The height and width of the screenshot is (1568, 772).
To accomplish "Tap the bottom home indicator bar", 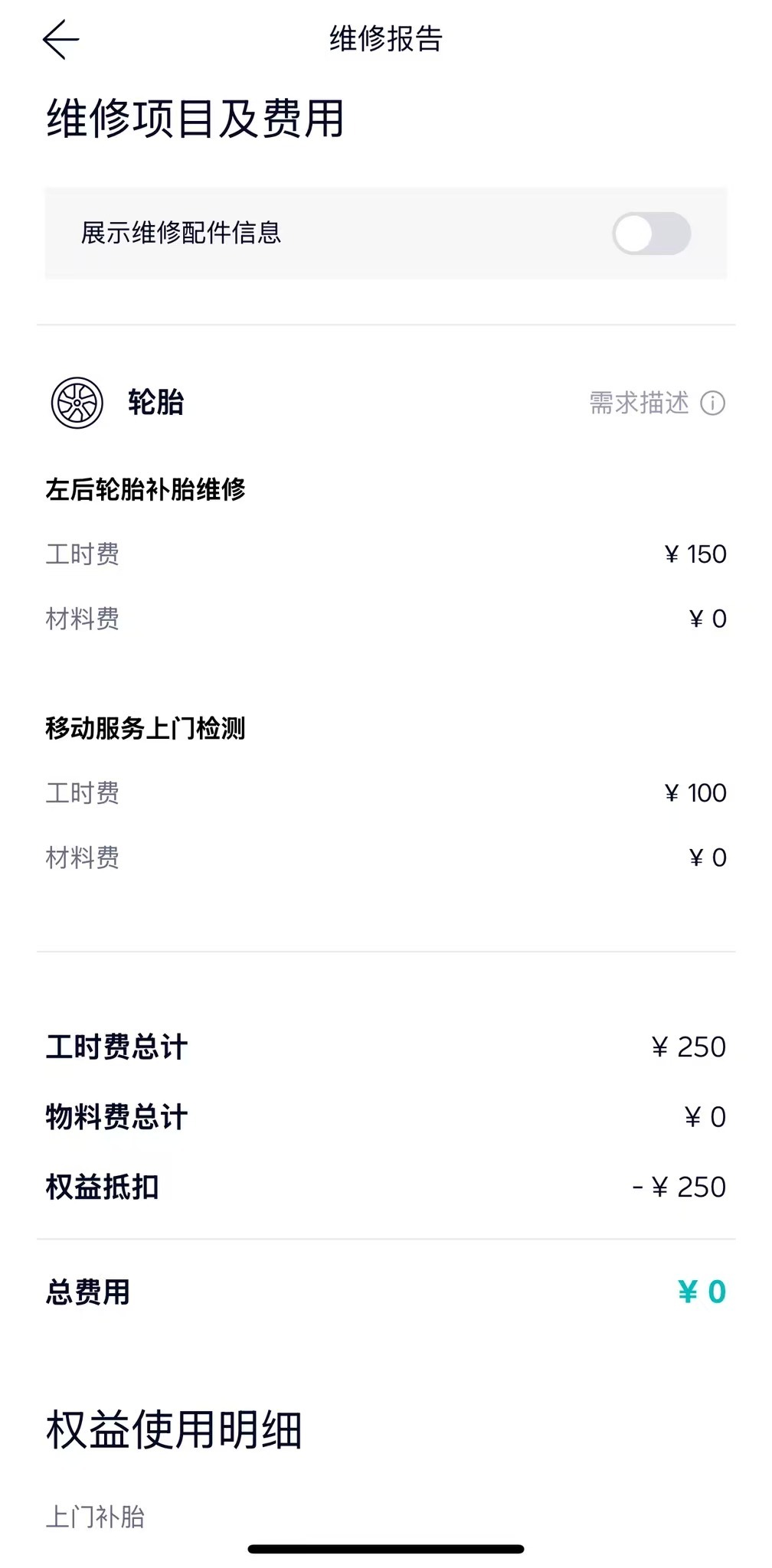I will coord(386,1549).
